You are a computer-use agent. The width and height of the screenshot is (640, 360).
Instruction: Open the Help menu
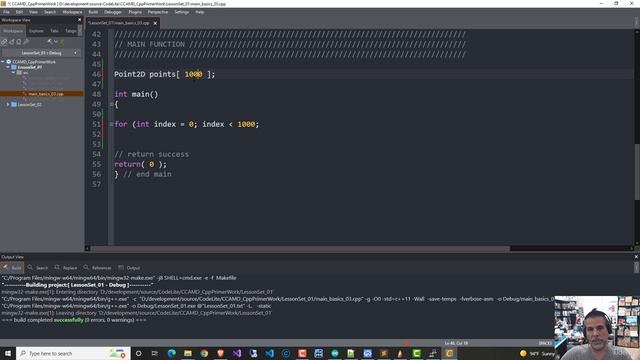click(x=200, y=12)
